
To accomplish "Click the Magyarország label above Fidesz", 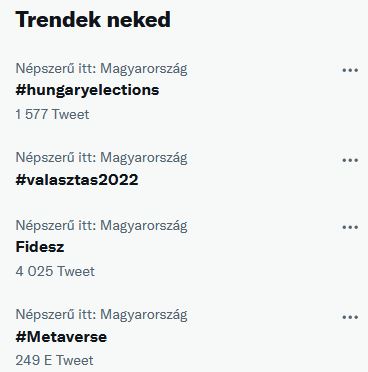I will pyautogui.click(x=144, y=226).
